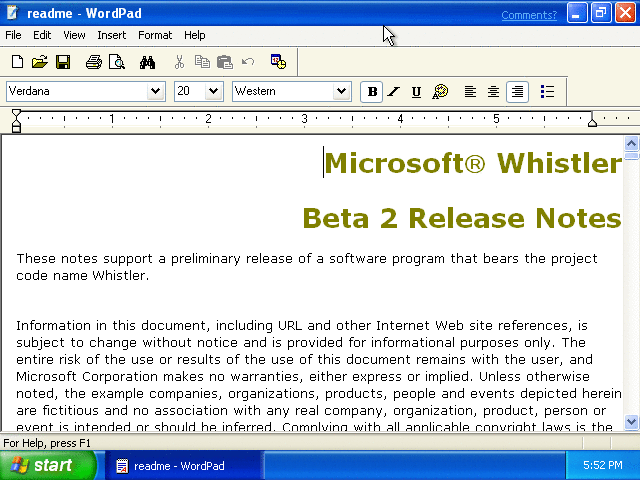
Task: Toggle the bullet list style
Action: coord(547,91)
